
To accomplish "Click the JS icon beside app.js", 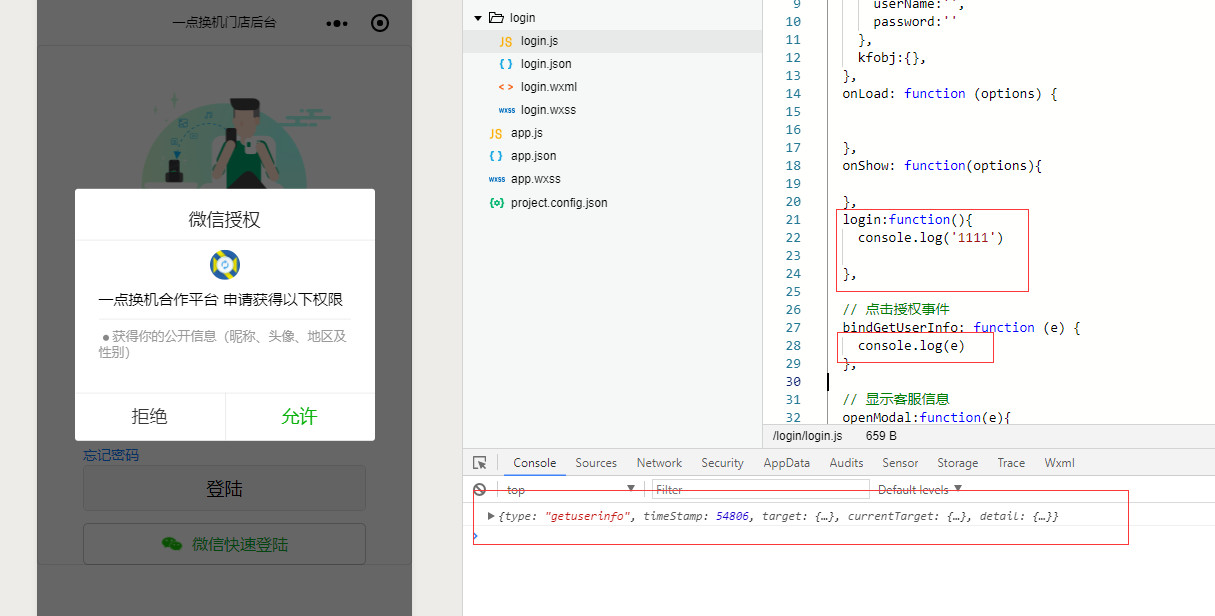I will [x=496, y=133].
